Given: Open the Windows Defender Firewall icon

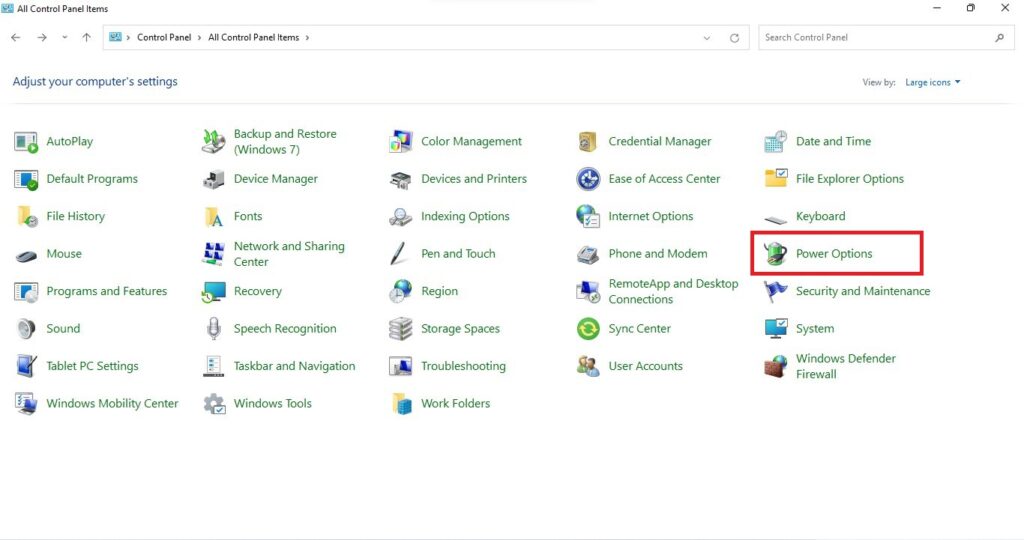Looking at the screenshot, I should (776, 366).
